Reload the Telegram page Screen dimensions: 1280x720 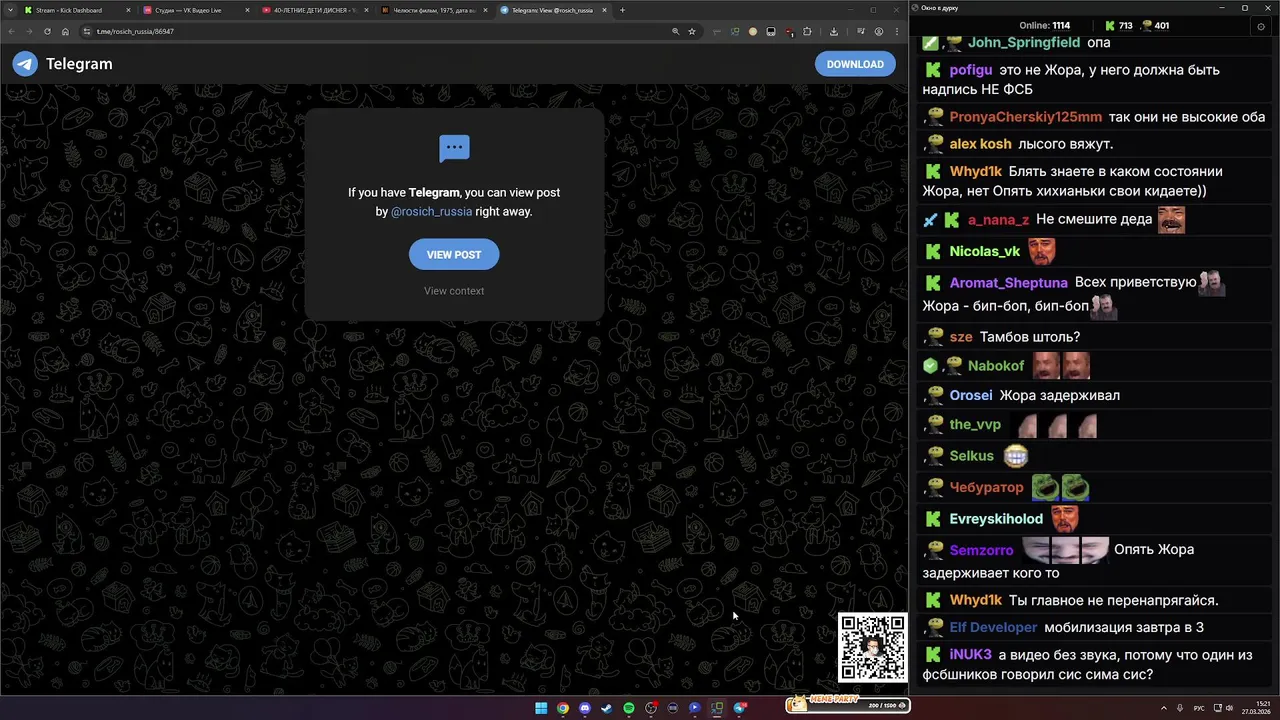click(47, 31)
